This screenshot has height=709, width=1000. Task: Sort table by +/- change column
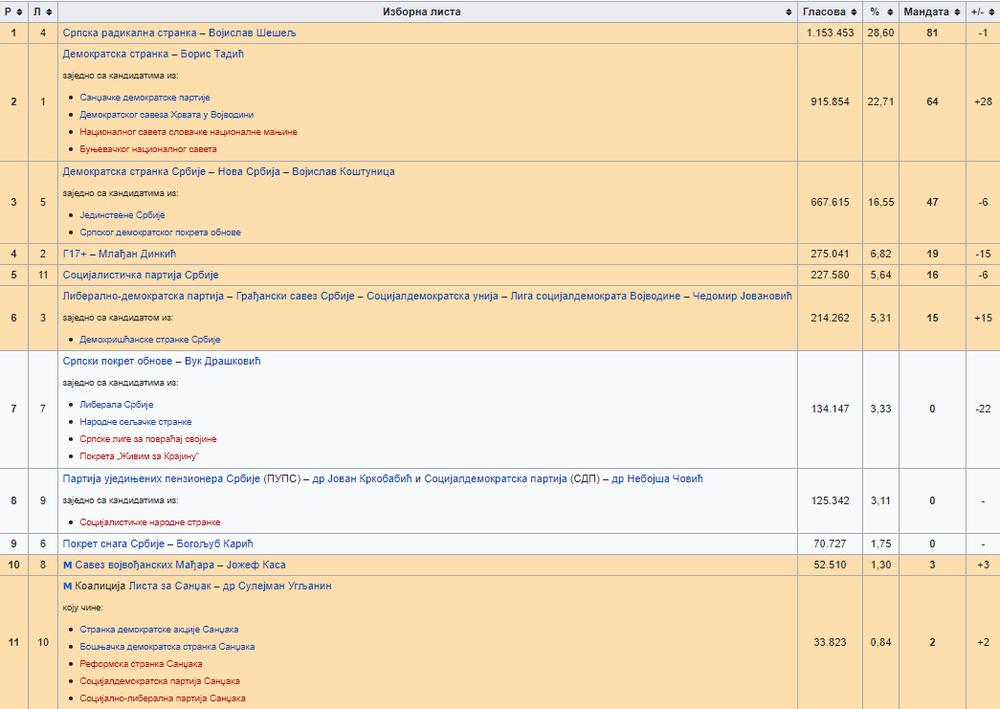[x=978, y=11]
